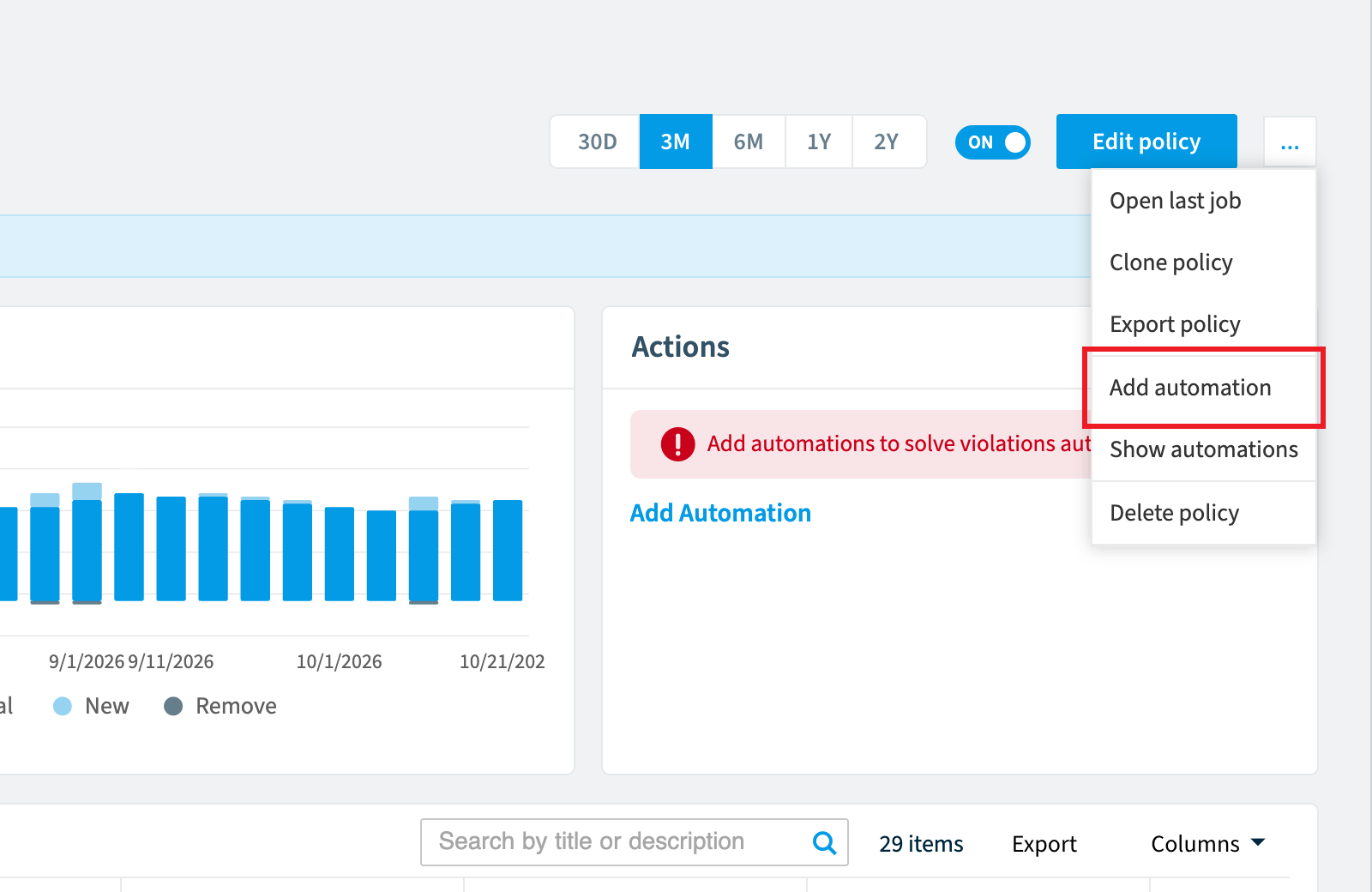Screen dimensions: 1372x892
Task: Select the 30D time range
Action: (596, 142)
